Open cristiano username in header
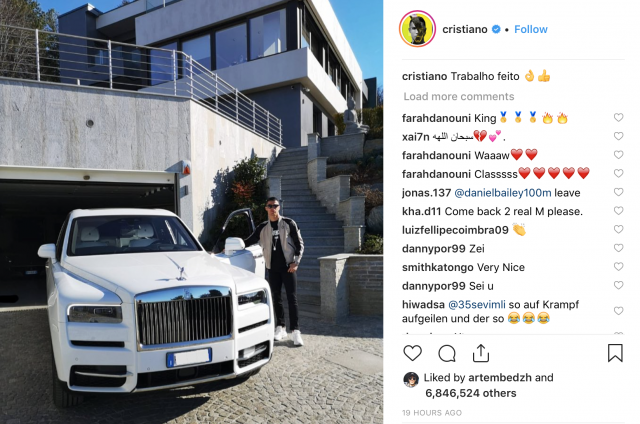Image resolution: width=640 pixels, height=424 pixels. click(x=465, y=29)
